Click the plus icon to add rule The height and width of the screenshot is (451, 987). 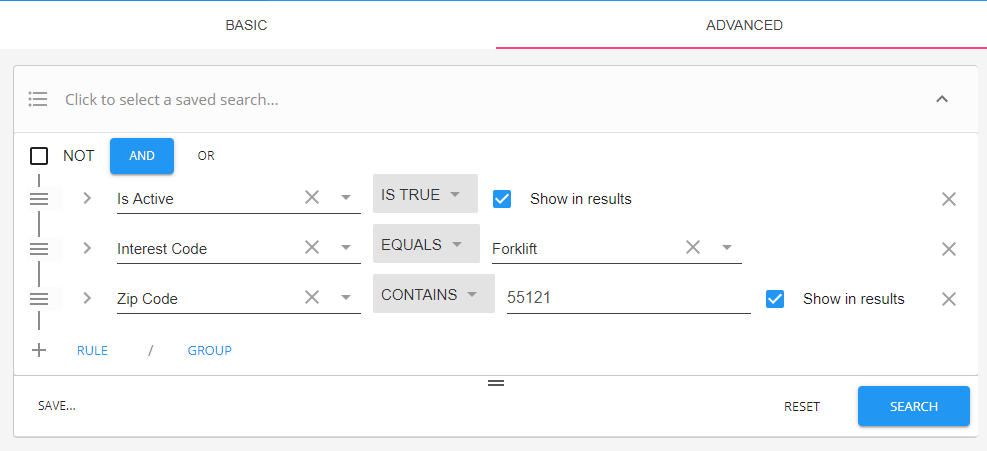[x=39, y=351]
